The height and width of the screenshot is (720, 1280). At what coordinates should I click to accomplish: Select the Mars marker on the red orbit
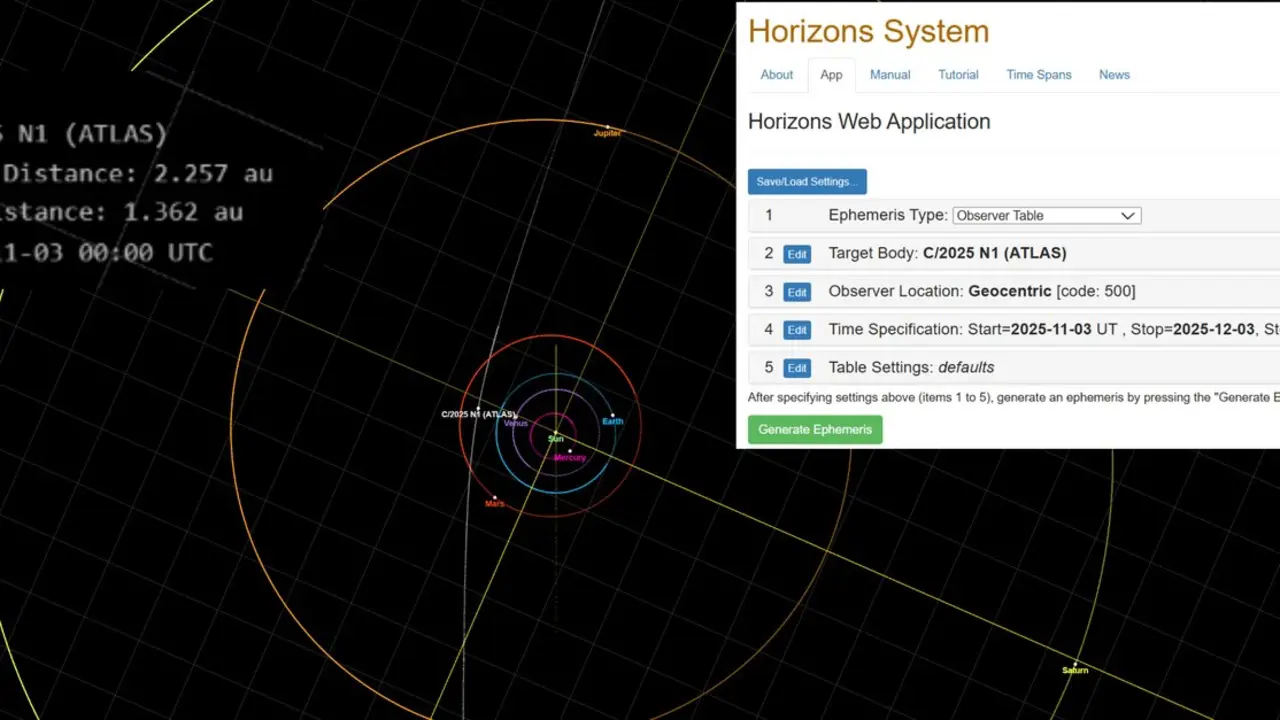[494, 497]
